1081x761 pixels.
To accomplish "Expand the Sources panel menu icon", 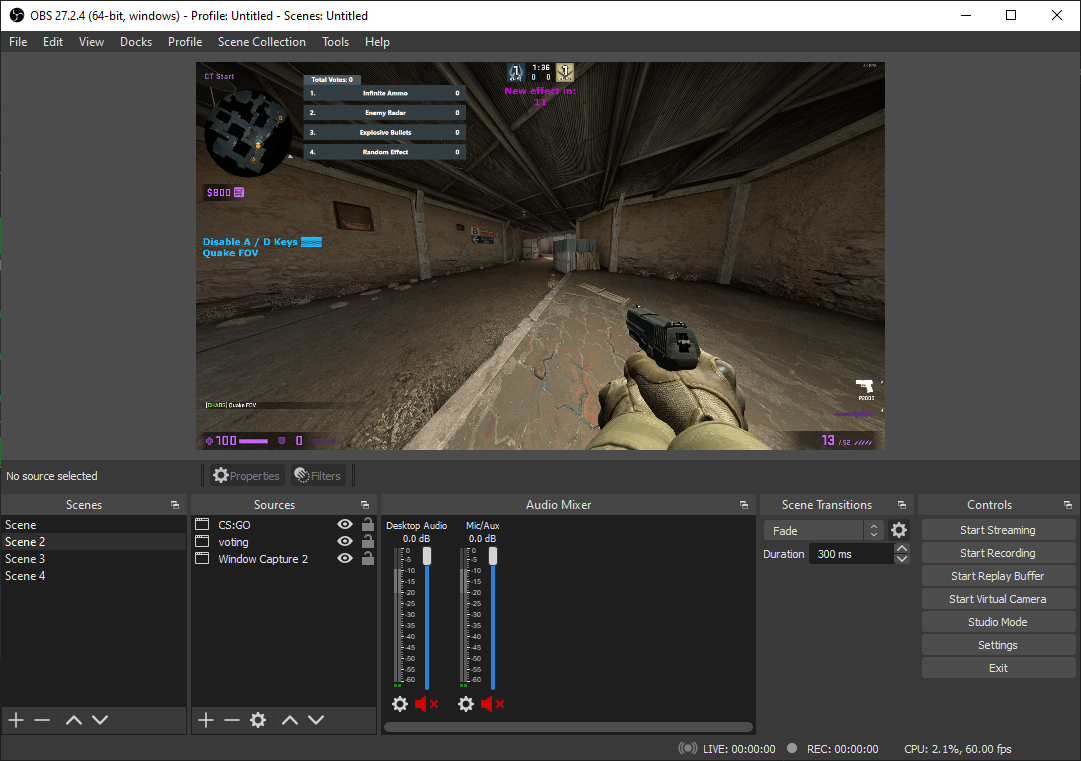I will [x=364, y=504].
